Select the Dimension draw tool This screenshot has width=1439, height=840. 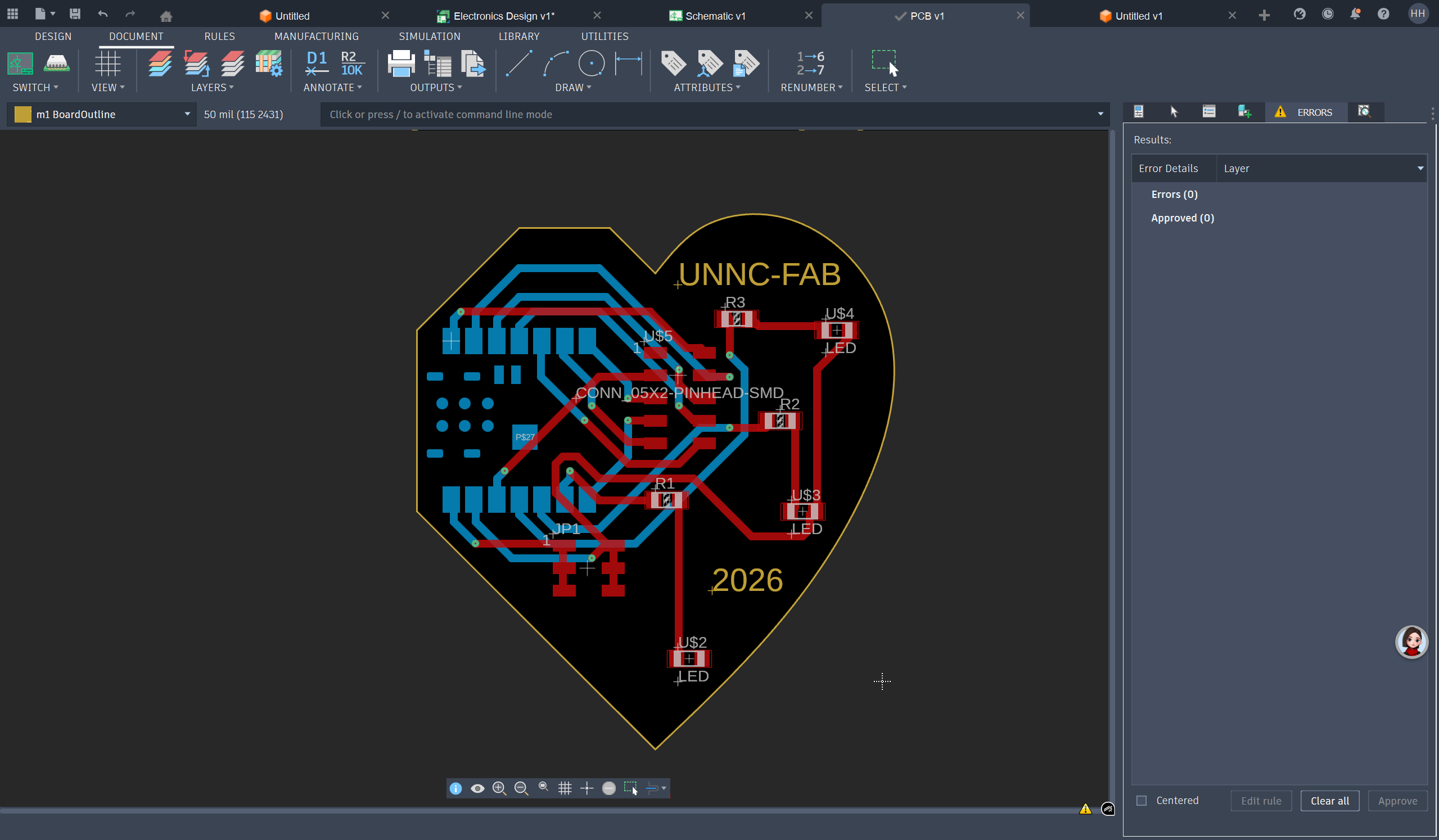pos(628,64)
